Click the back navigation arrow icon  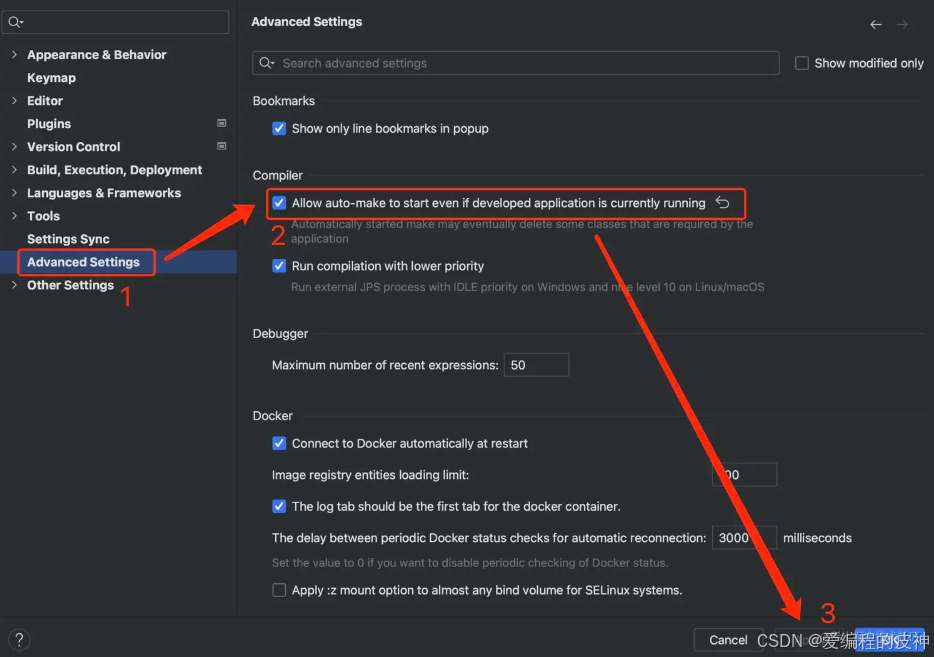click(x=875, y=24)
